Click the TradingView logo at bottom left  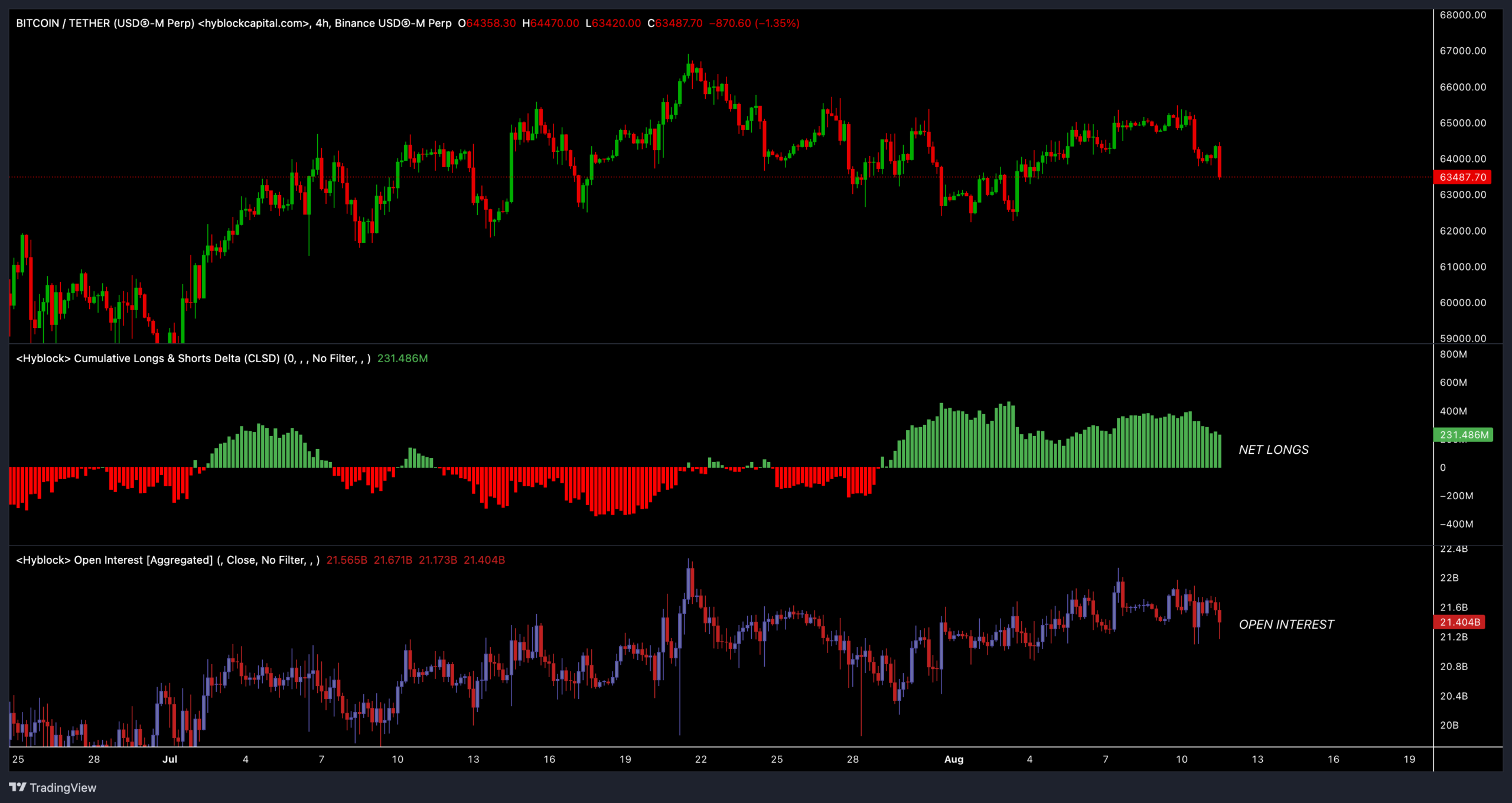point(53,787)
